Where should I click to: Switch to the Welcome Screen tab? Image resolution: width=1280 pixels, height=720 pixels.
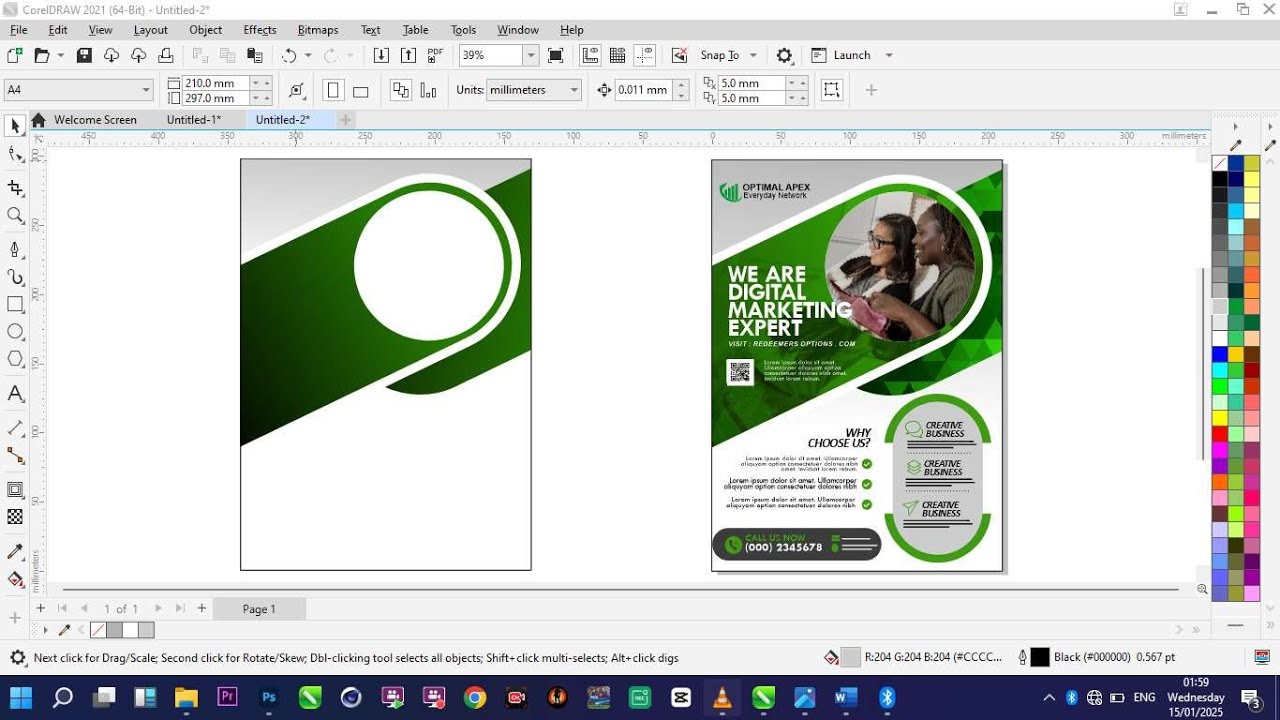(95, 120)
